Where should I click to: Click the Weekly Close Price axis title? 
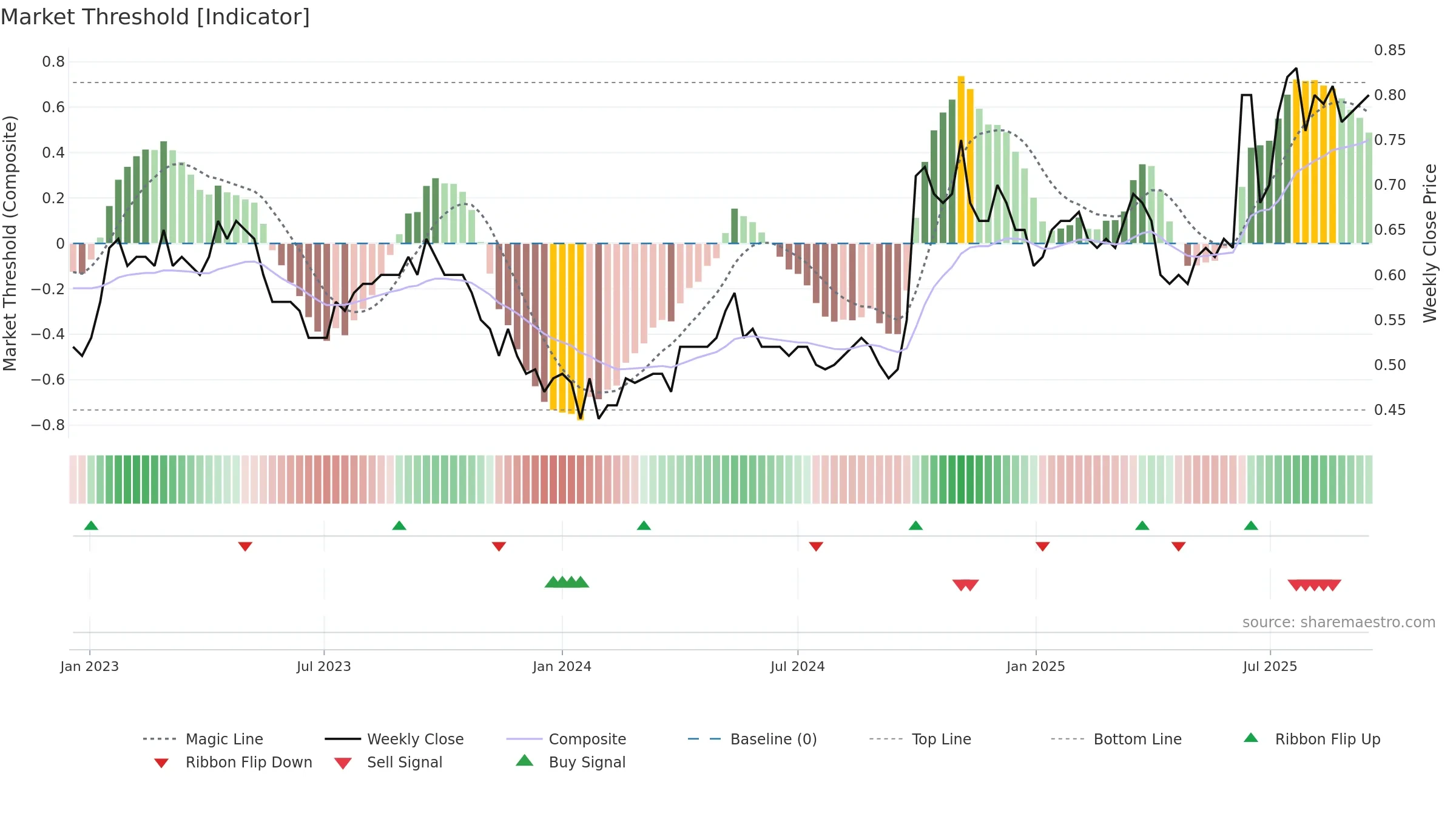[x=1430, y=243]
